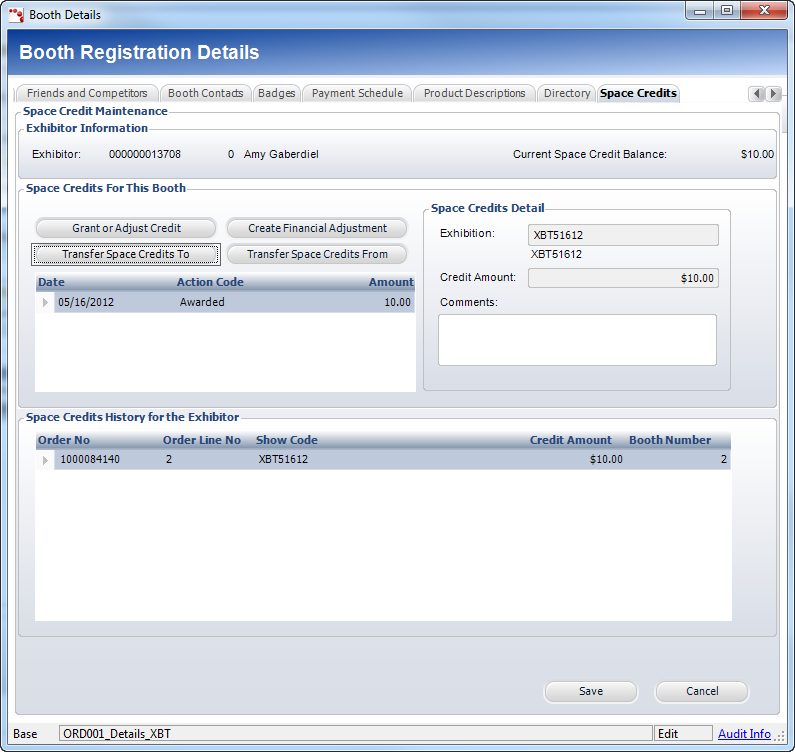Go to the Payment Schedule tab

click(357, 93)
